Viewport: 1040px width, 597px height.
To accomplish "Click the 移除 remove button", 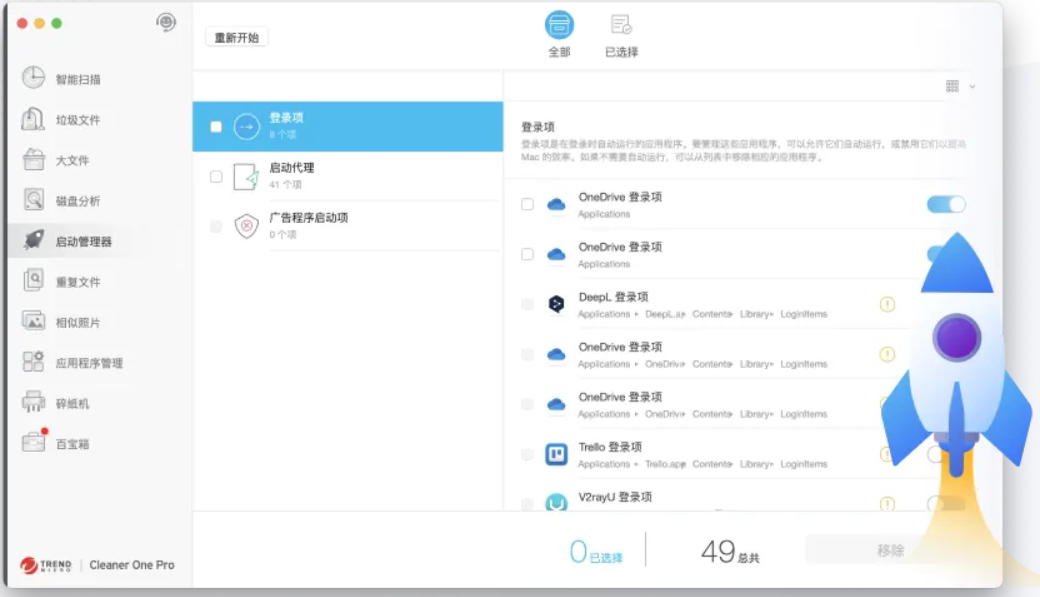I will (x=890, y=551).
